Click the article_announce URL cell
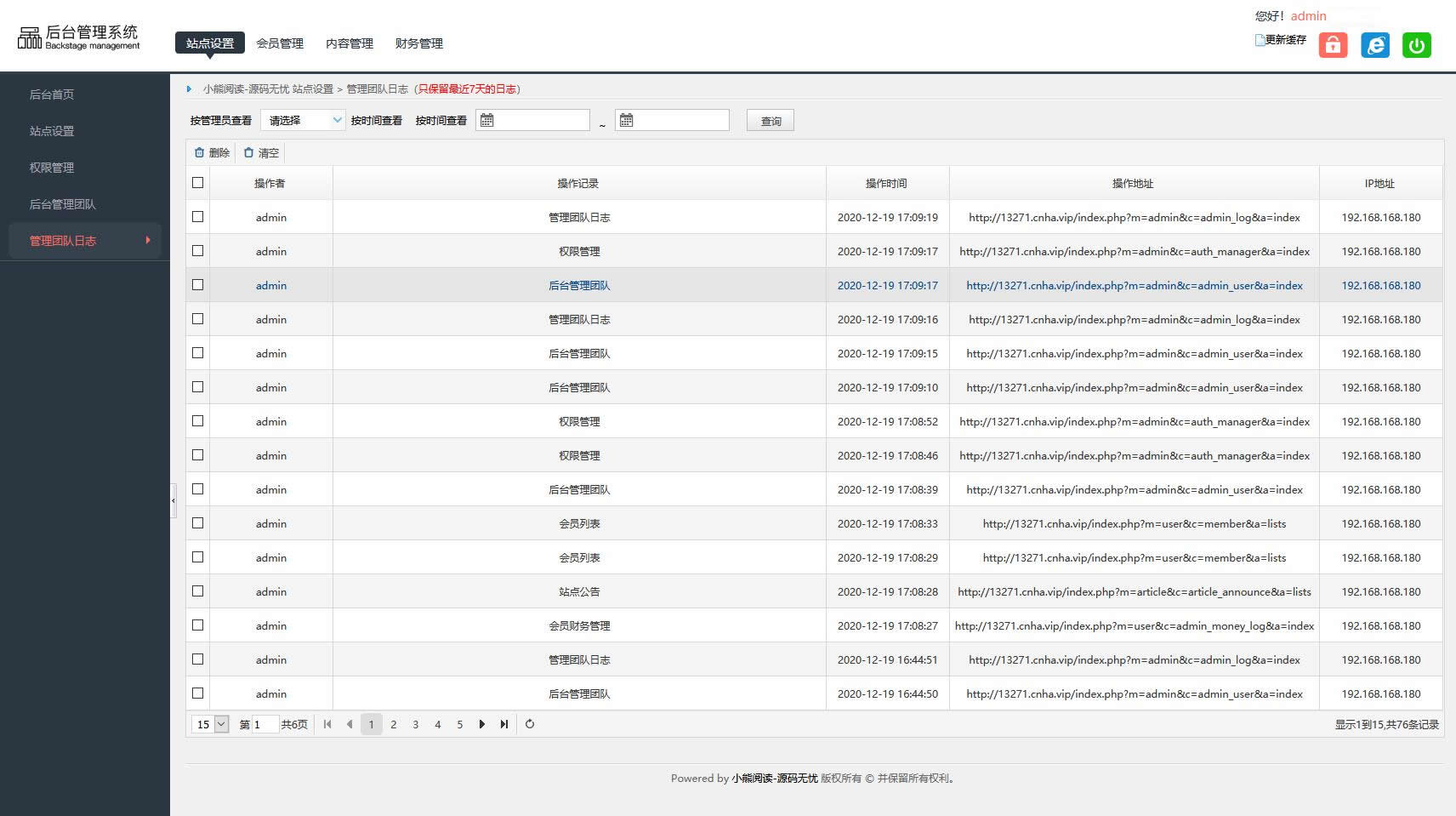Viewport: 1456px width, 816px height. click(1135, 591)
